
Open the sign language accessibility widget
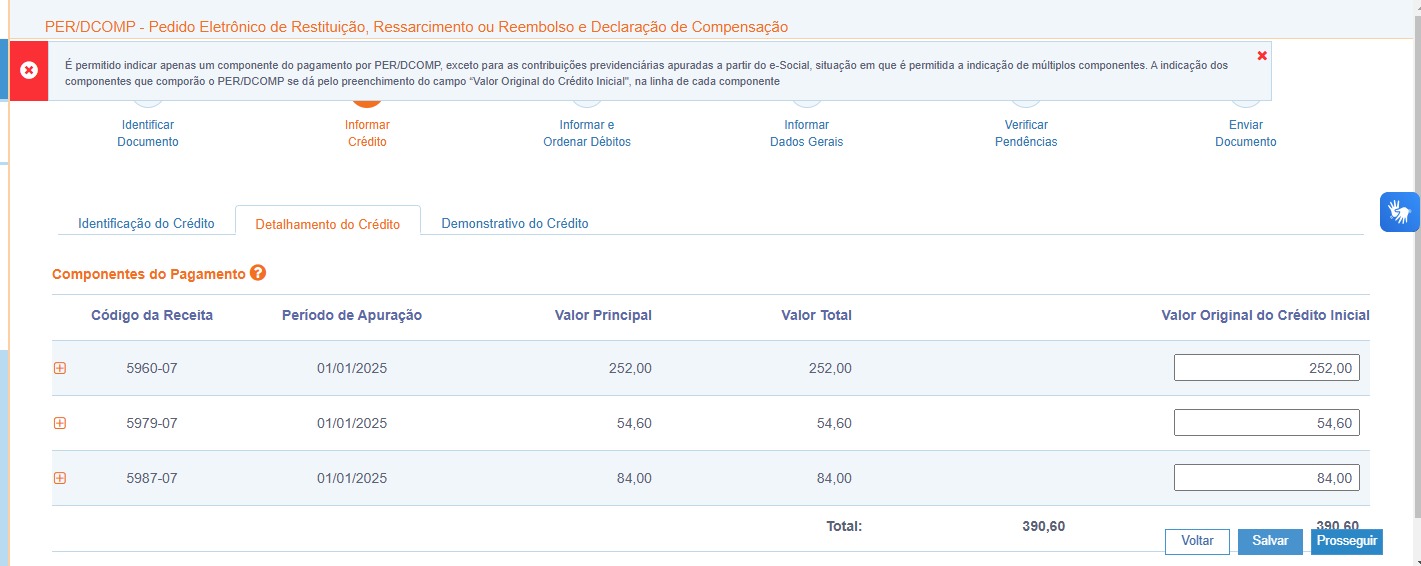[x=1400, y=212]
